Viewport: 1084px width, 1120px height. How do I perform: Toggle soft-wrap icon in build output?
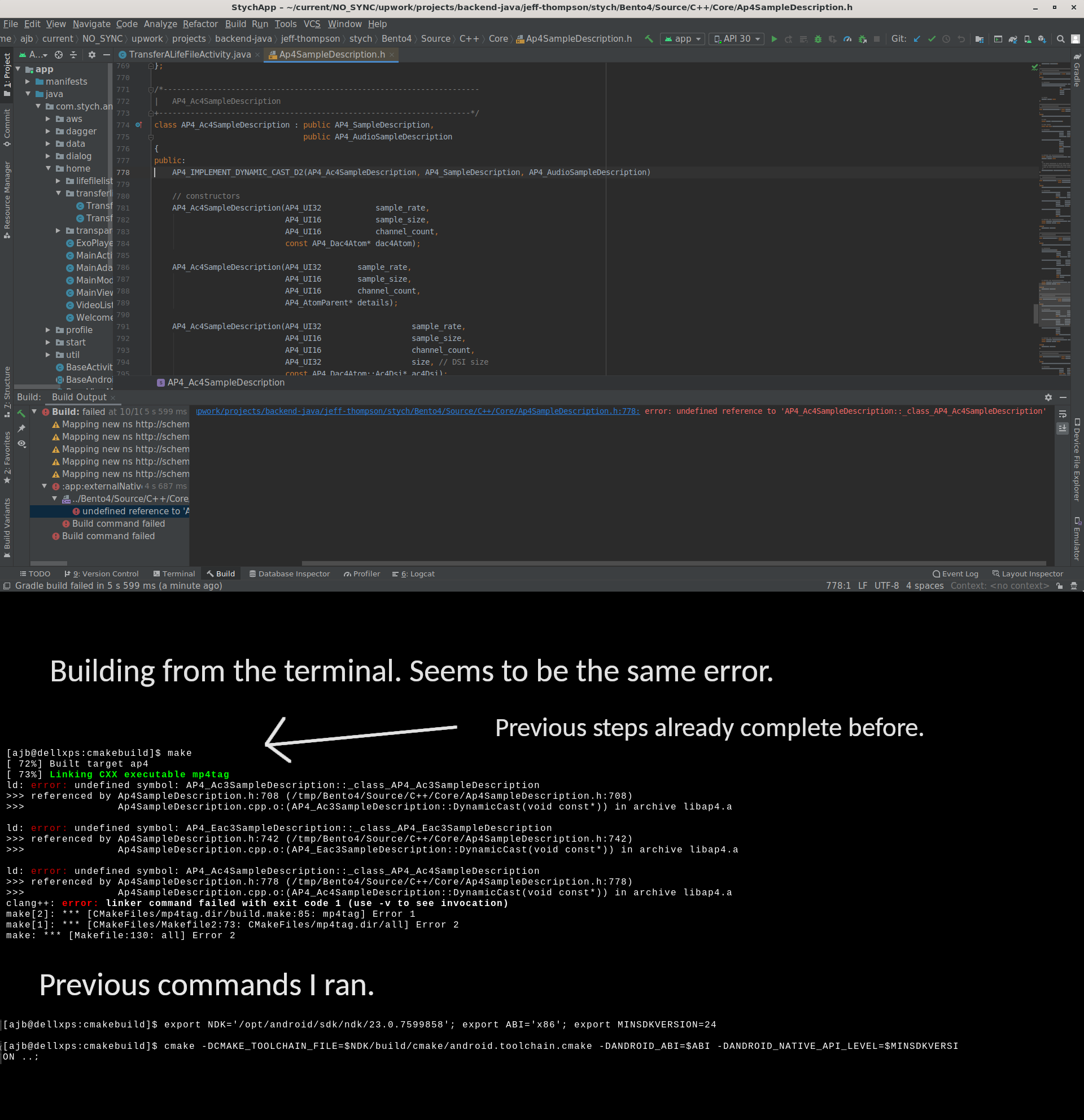click(x=1063, y=414)
